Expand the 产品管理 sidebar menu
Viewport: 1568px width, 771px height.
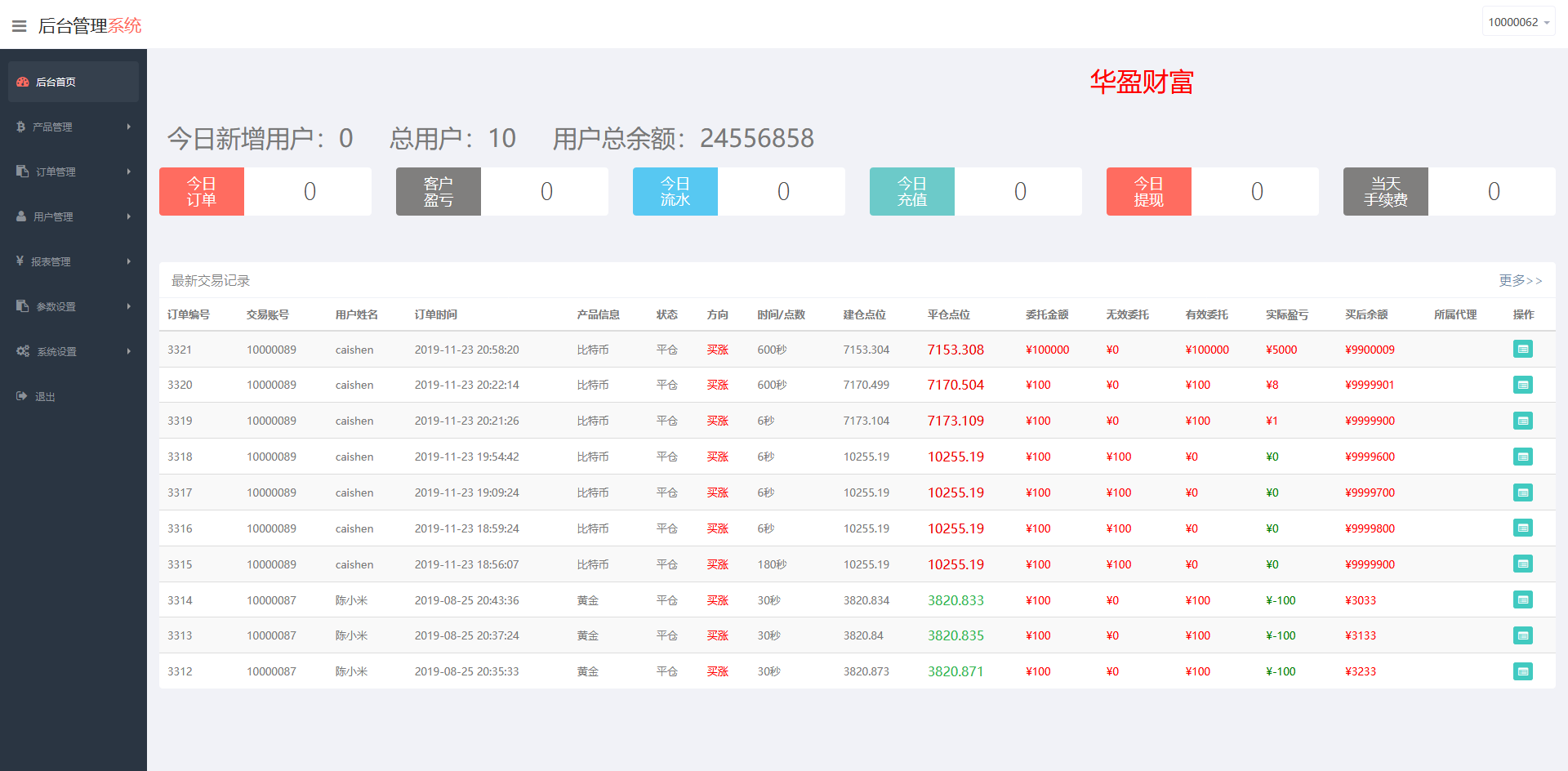click(73, 127)
